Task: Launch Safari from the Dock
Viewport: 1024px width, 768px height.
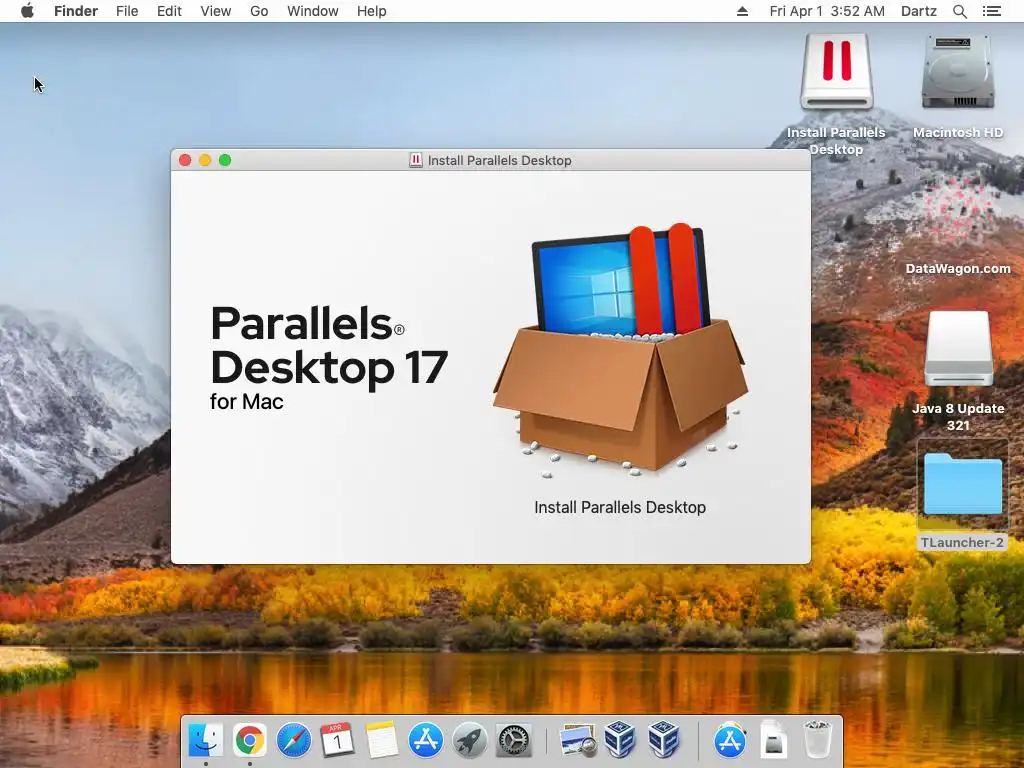Action: click(x=294, y=740)
